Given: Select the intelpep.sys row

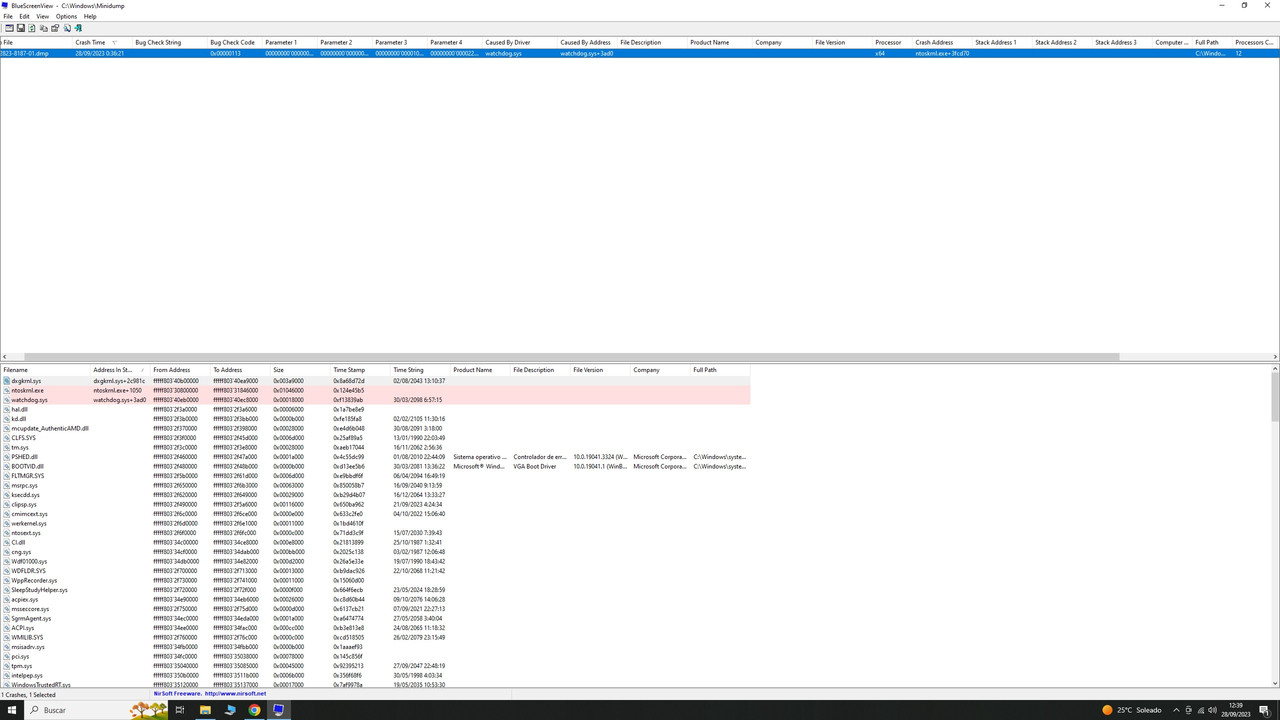Looking at the screenshot, I should (375, 675).
